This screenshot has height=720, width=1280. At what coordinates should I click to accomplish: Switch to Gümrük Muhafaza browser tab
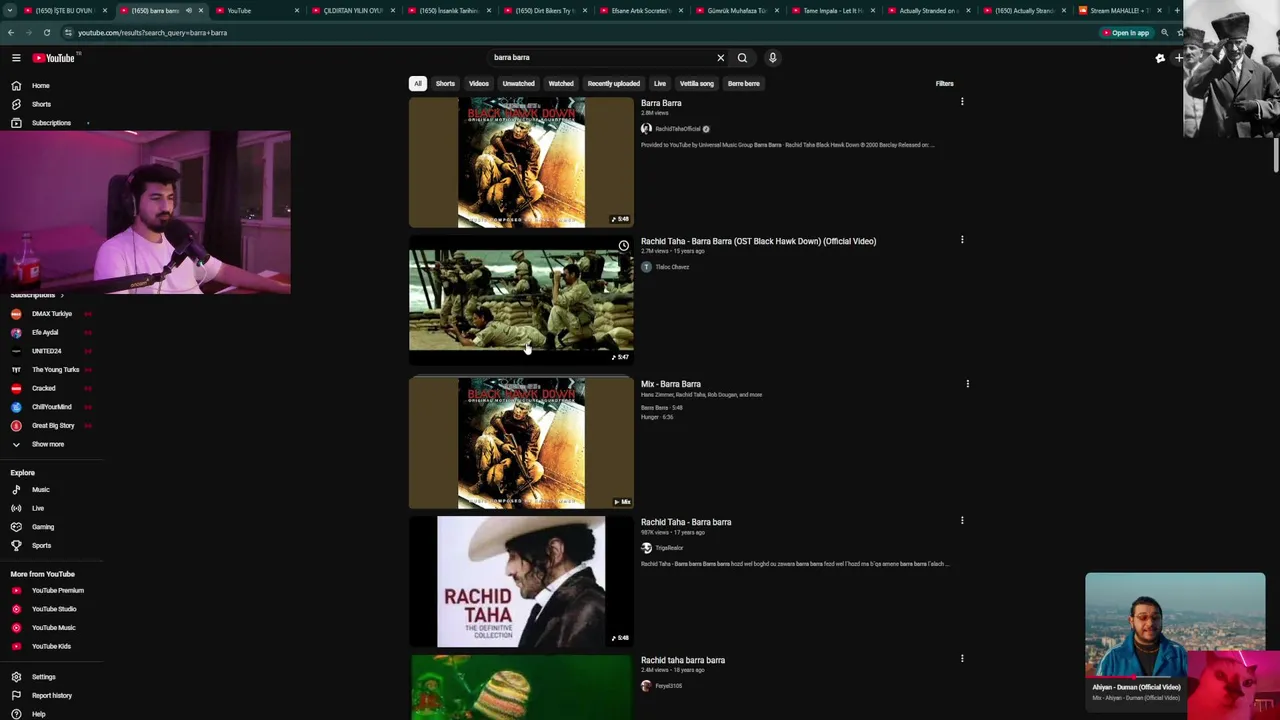tap(736, 10)
